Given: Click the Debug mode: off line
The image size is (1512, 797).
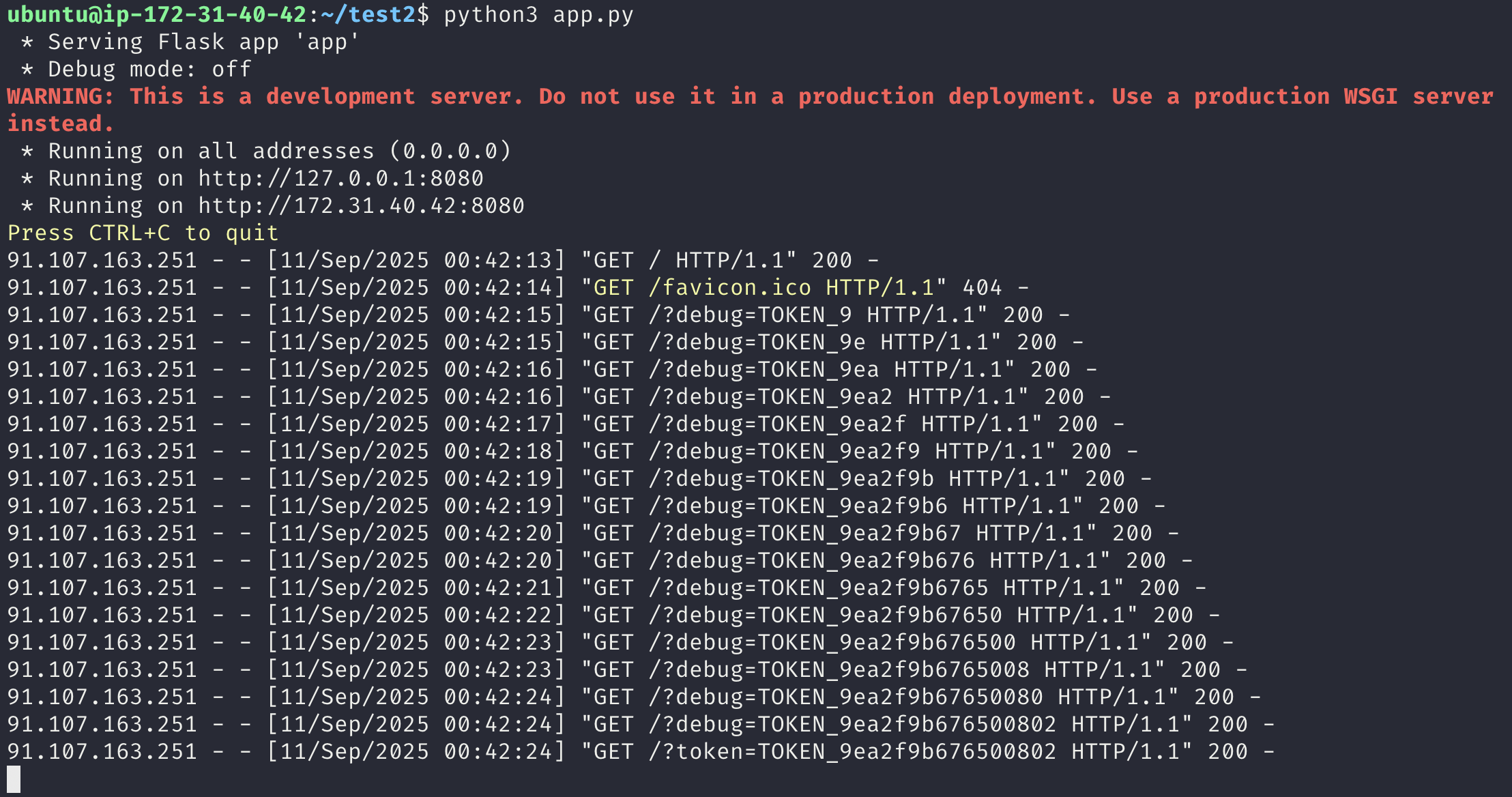Looking at the screenshot, I should tap(149, 70).
